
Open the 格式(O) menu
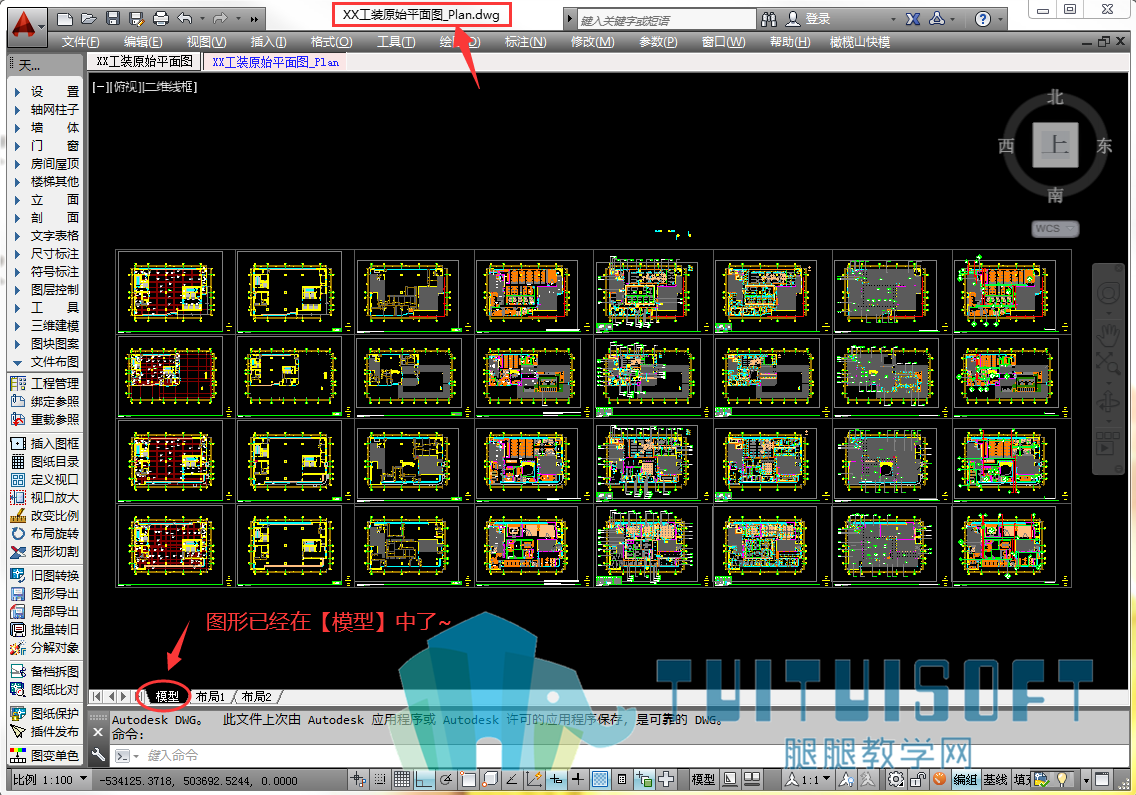click(x=331, y=42)
